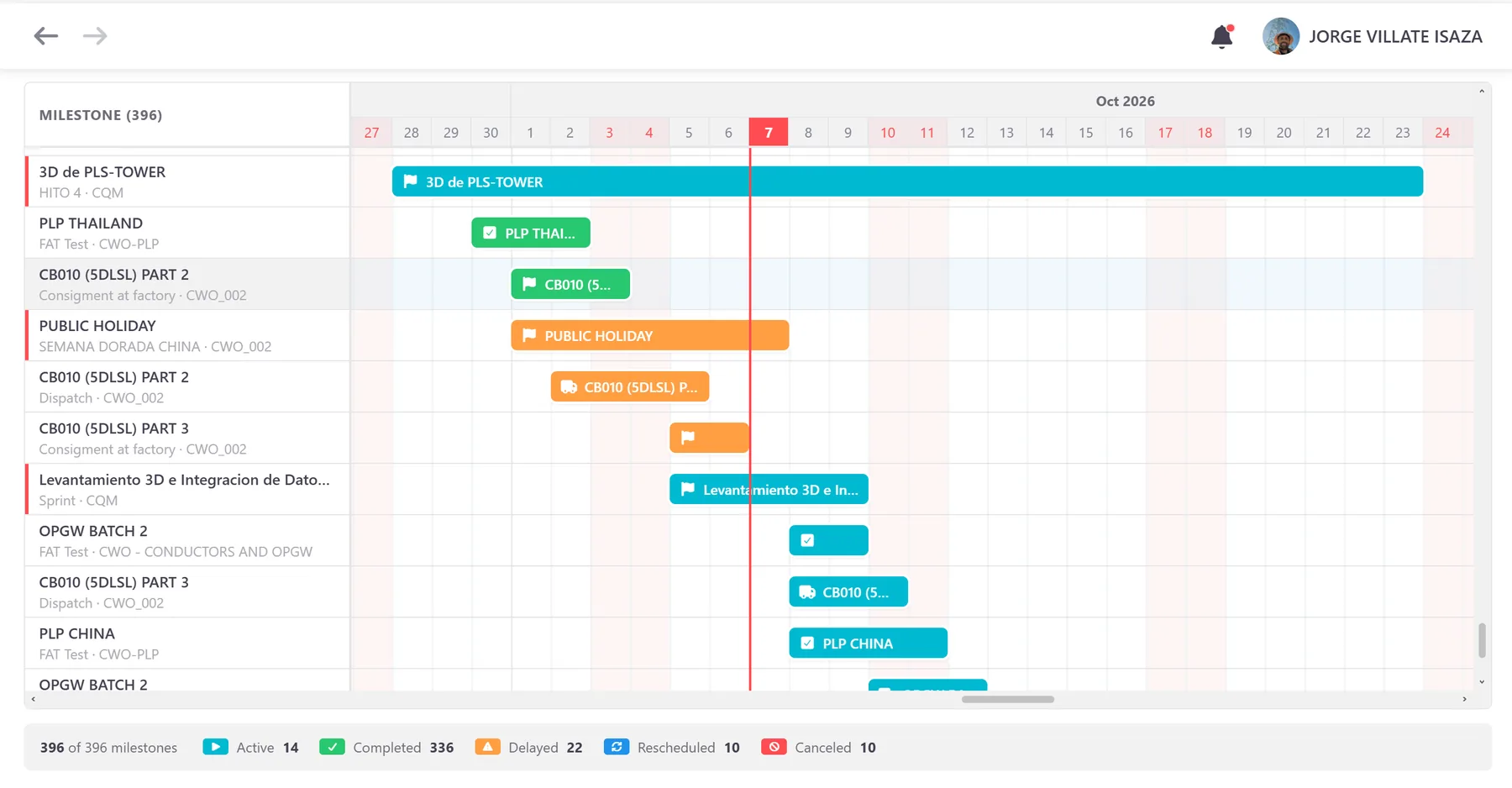The image size is (1512, 788).
Task: Open Jorge Villate Isaza profile avatar
Action: click(1281, 36)
